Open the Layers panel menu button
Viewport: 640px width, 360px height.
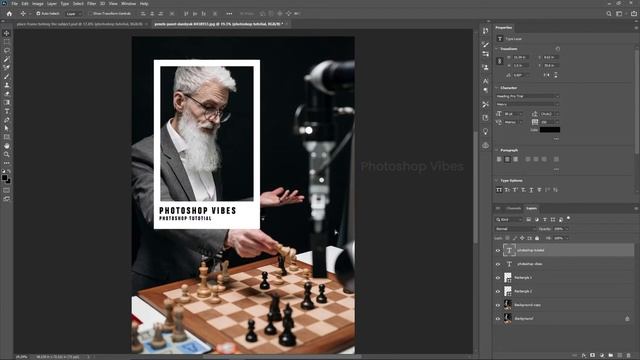636,209
